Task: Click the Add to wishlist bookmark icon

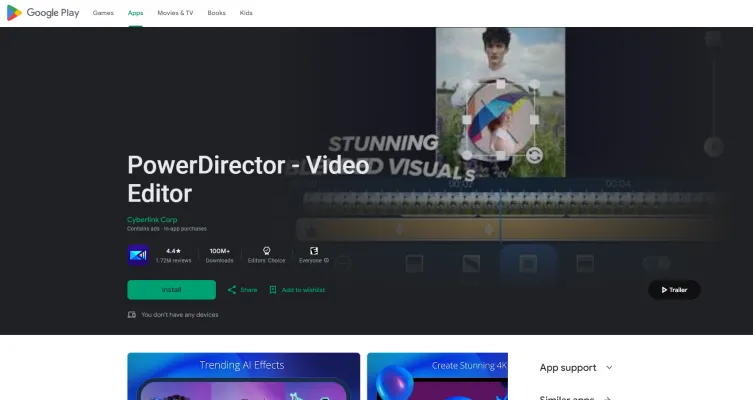Action: pyautogui.click(x=273, y=290)
